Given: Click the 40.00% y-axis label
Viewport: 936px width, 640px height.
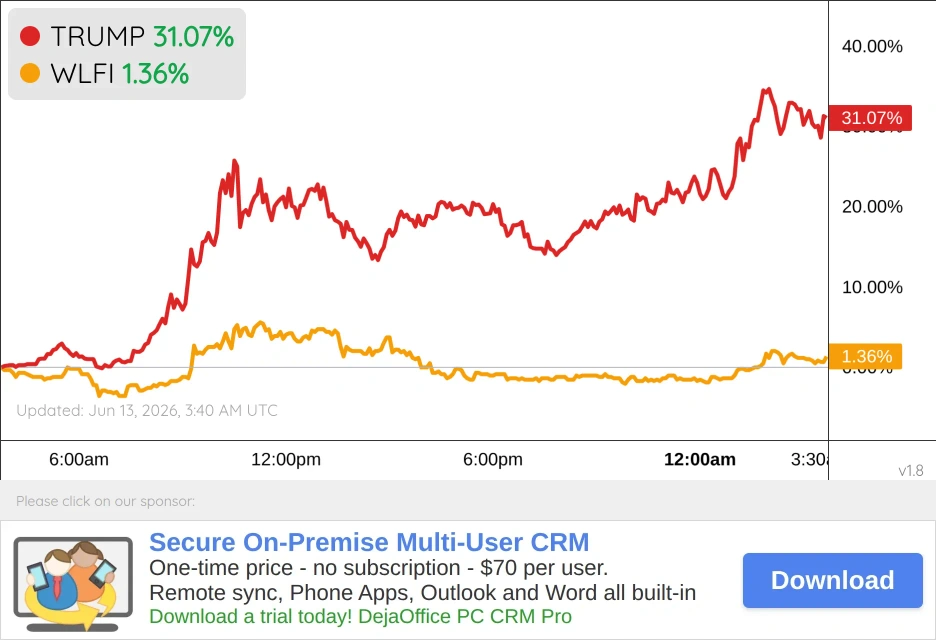Looking at the screenshot, I should pyautogui.click(x=872, y=46).
